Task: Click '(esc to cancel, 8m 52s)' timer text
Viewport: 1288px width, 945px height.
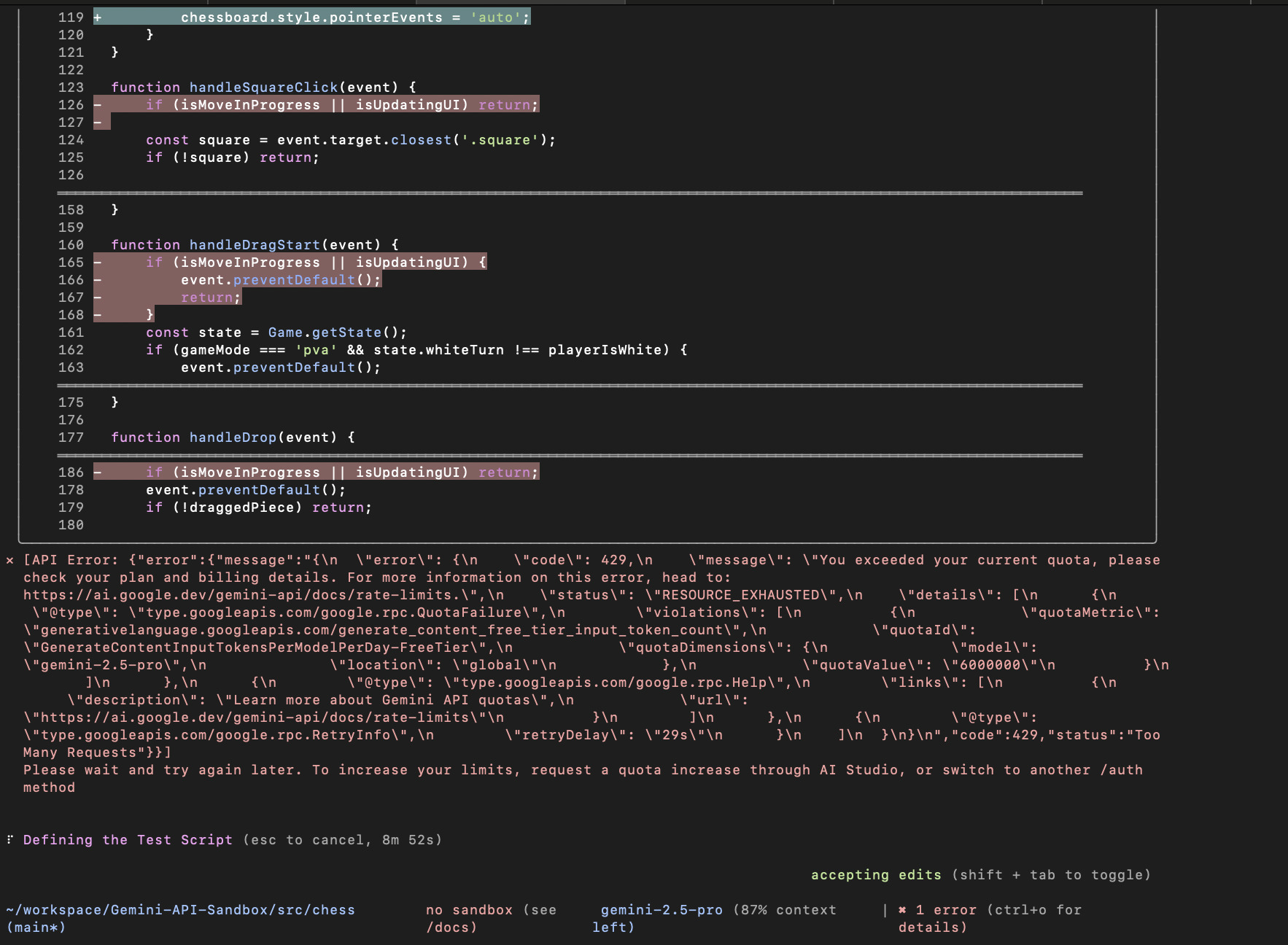Action: (x=342, y=840)
